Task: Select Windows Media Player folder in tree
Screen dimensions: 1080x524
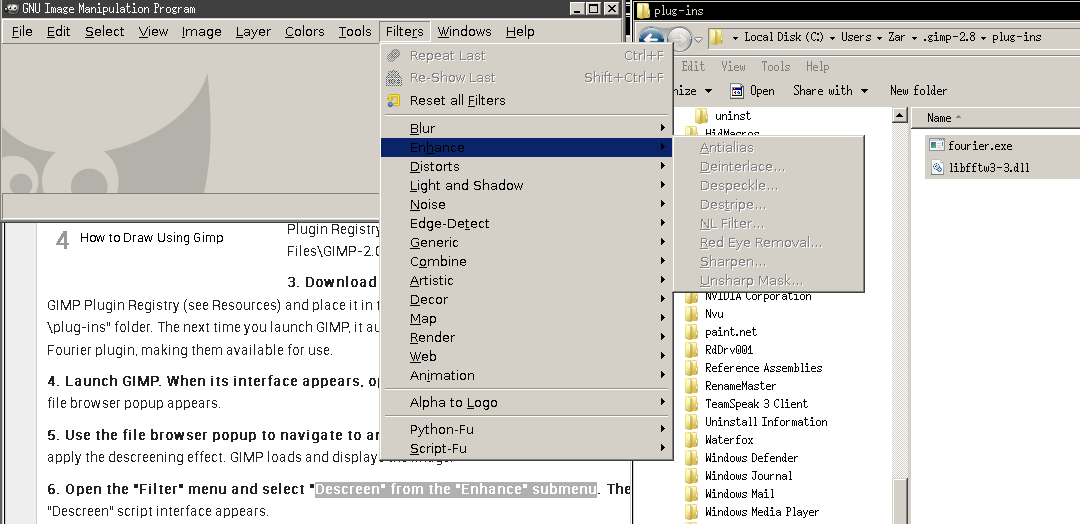Action: pyautogui.click(x=762, y=512)
